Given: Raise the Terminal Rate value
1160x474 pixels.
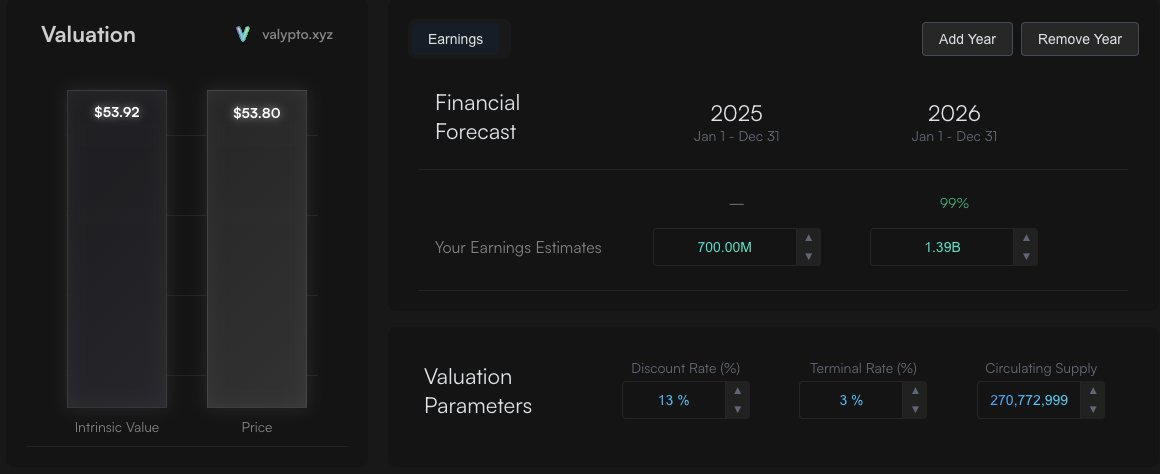Looking at the screenshot, I should pyautogui.click(x=914, y=391).
